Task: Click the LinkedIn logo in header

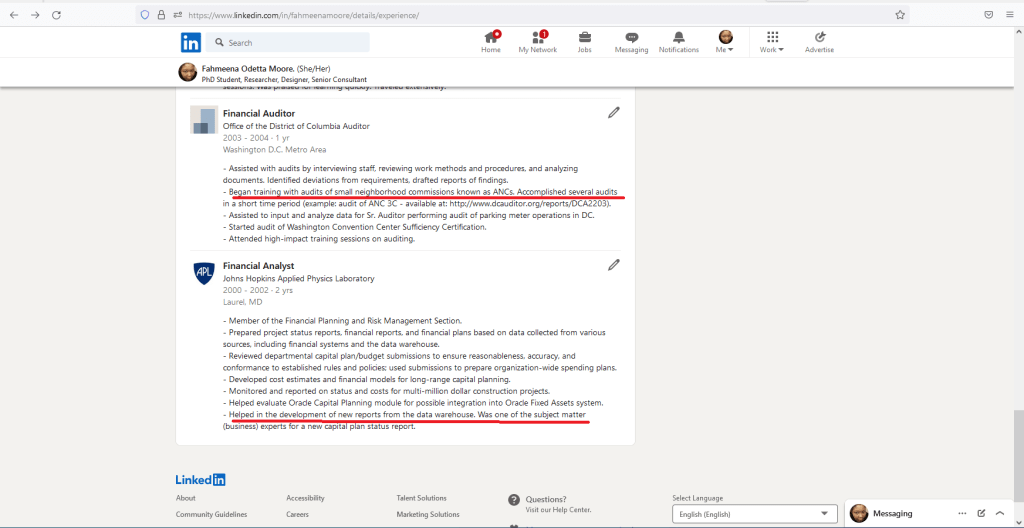Action: click(x=190, y=42)
